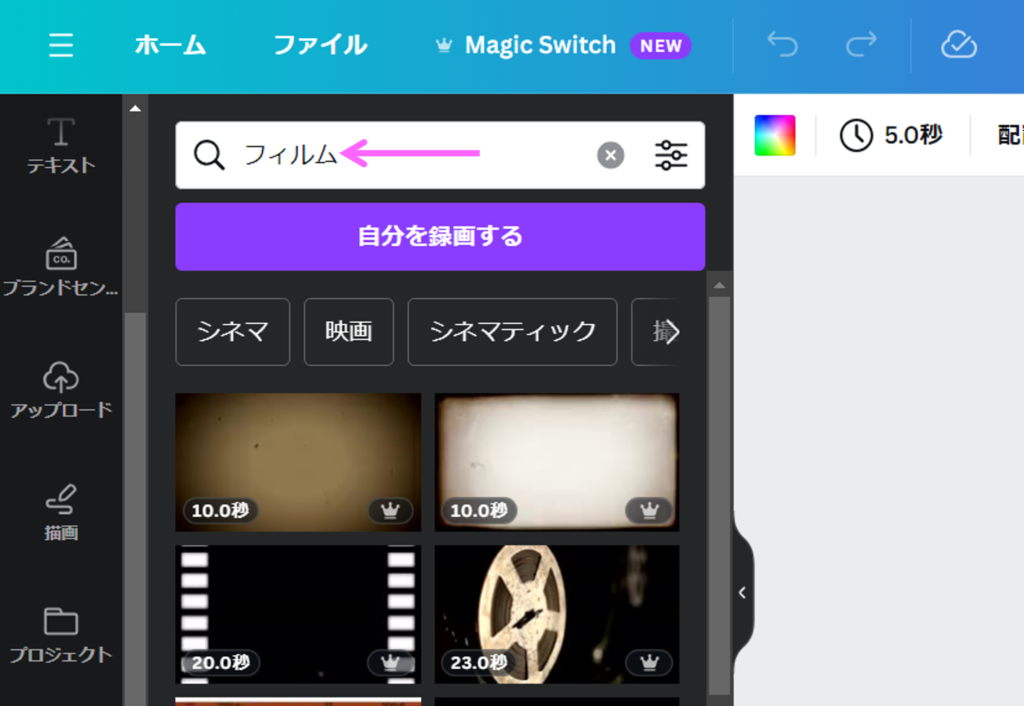This screenshot has width=1024, height=706.
Task: Click the redo arrow icon
Action: [860, 45]
